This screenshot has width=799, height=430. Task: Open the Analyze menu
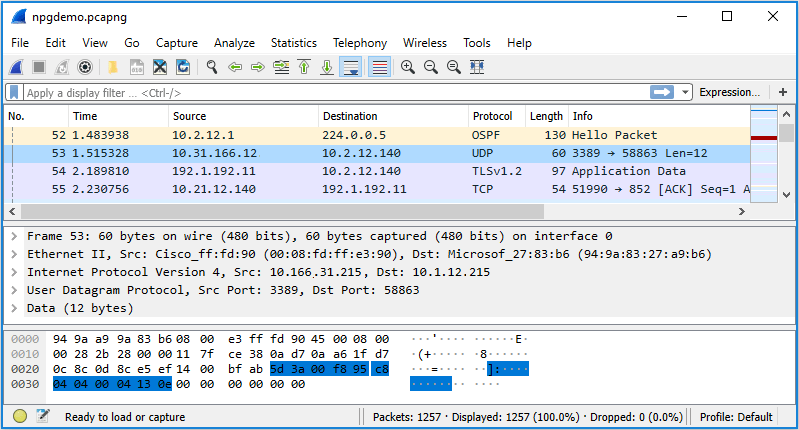tap(234, 43)
